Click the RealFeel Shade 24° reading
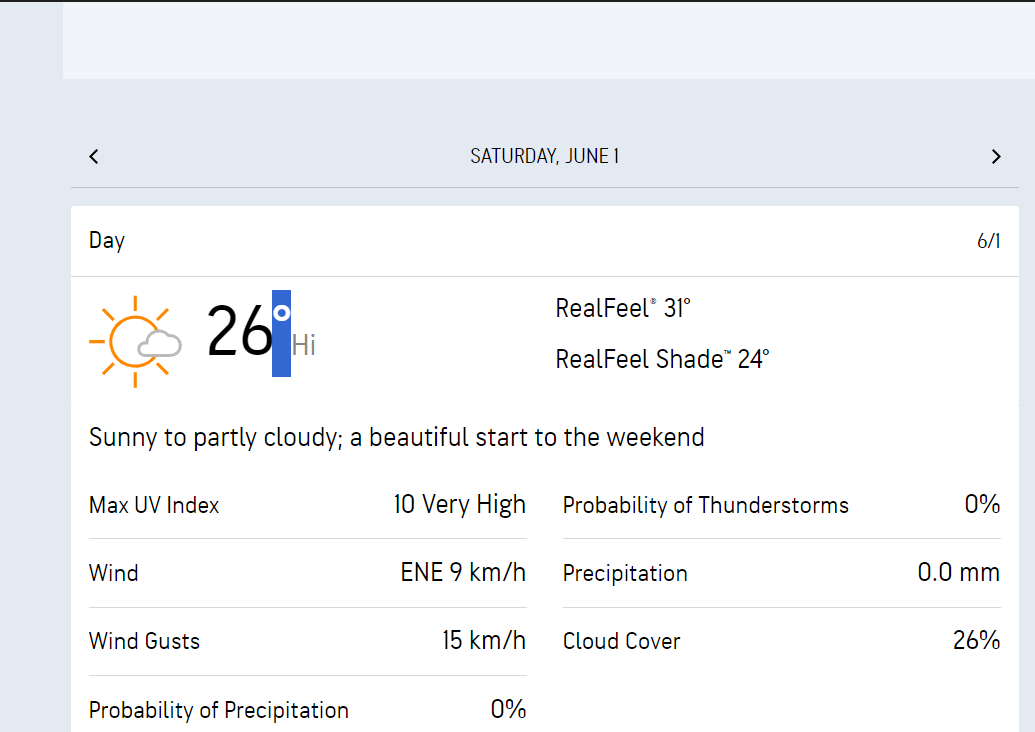 pyautogui.click(x=662, y=359)
